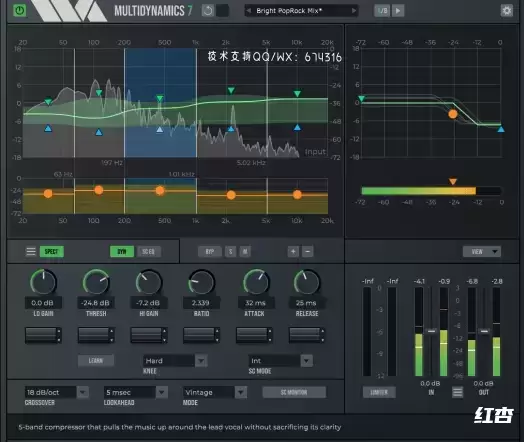Open the LOOKAHEAD 5 msec dropdown

tap(136, 392)
